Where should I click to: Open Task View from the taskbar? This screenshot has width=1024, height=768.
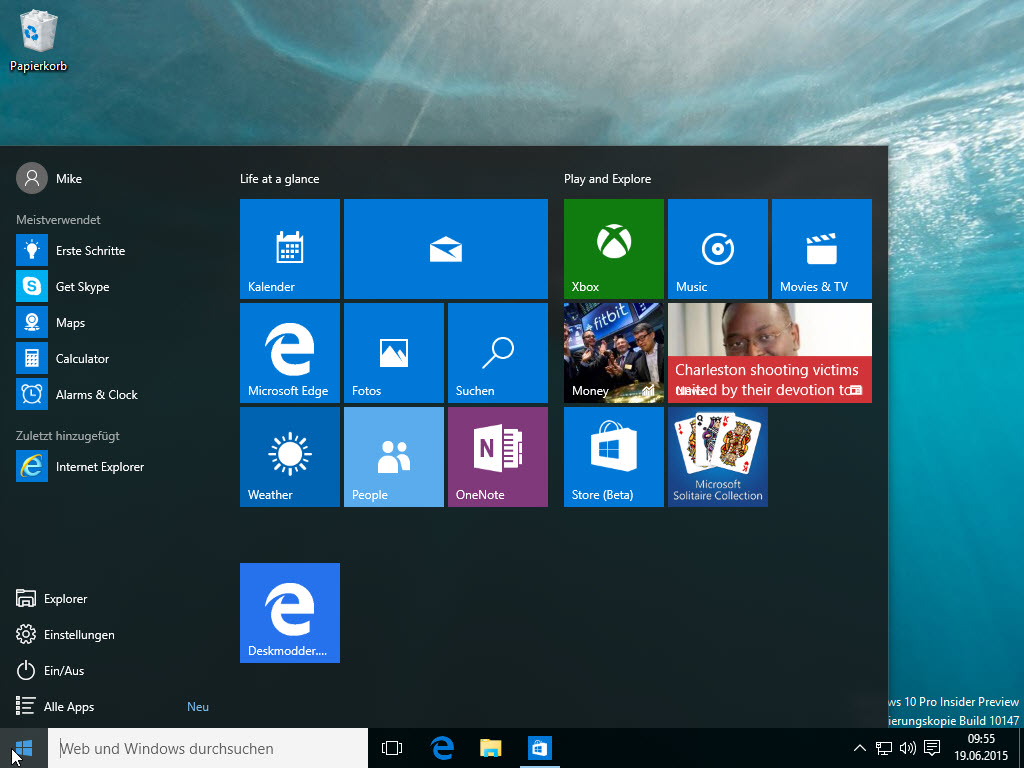pos(392,748)
